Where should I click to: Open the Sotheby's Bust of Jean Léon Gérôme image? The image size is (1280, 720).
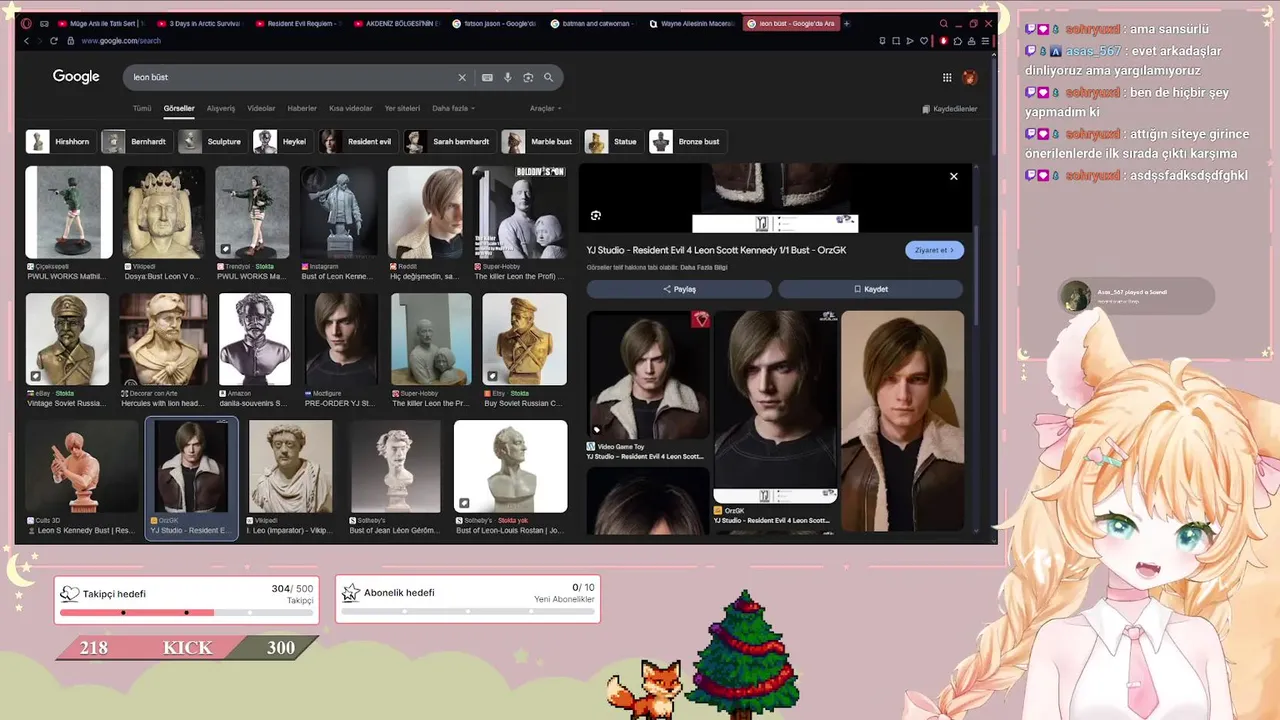pyautogui.click(x=395, y=466)
